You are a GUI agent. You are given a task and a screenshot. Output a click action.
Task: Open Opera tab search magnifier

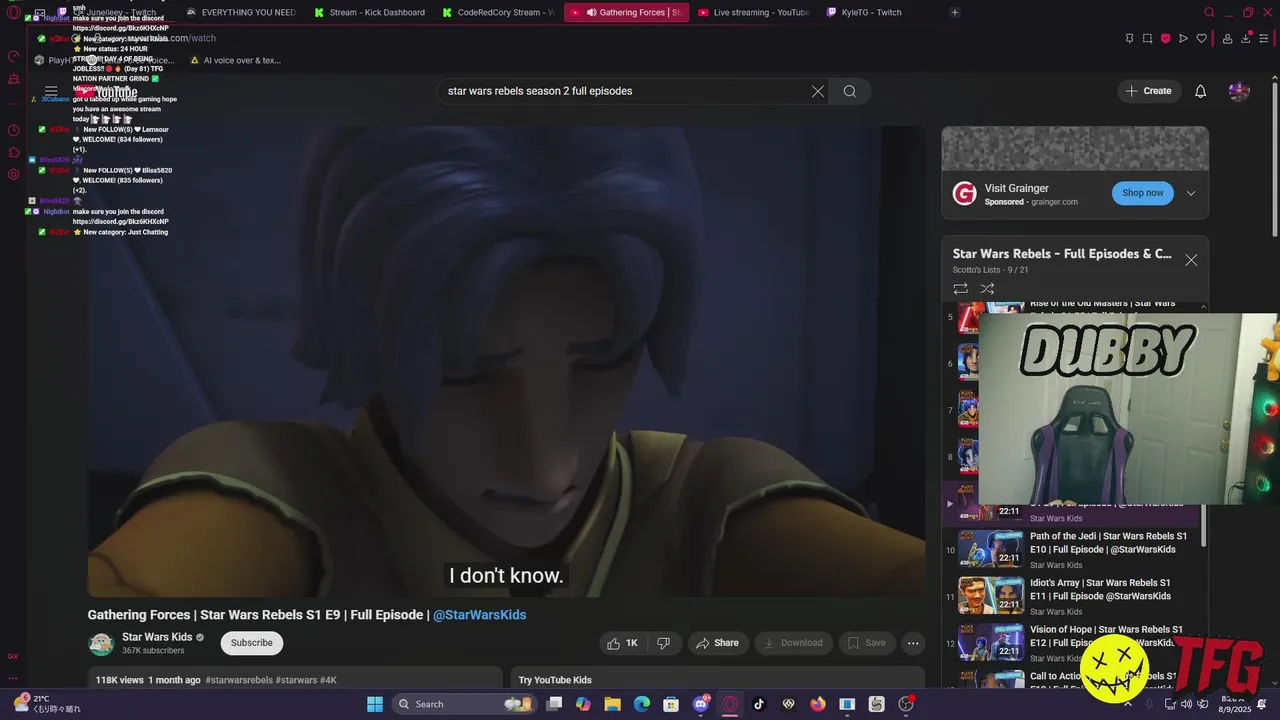point(1209,12)
